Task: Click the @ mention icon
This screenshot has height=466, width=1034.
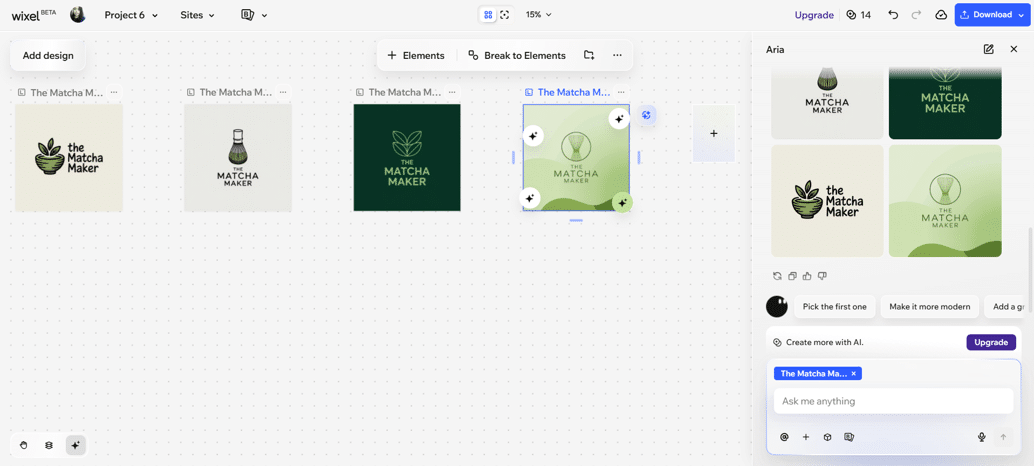Action: coord(784,437)
